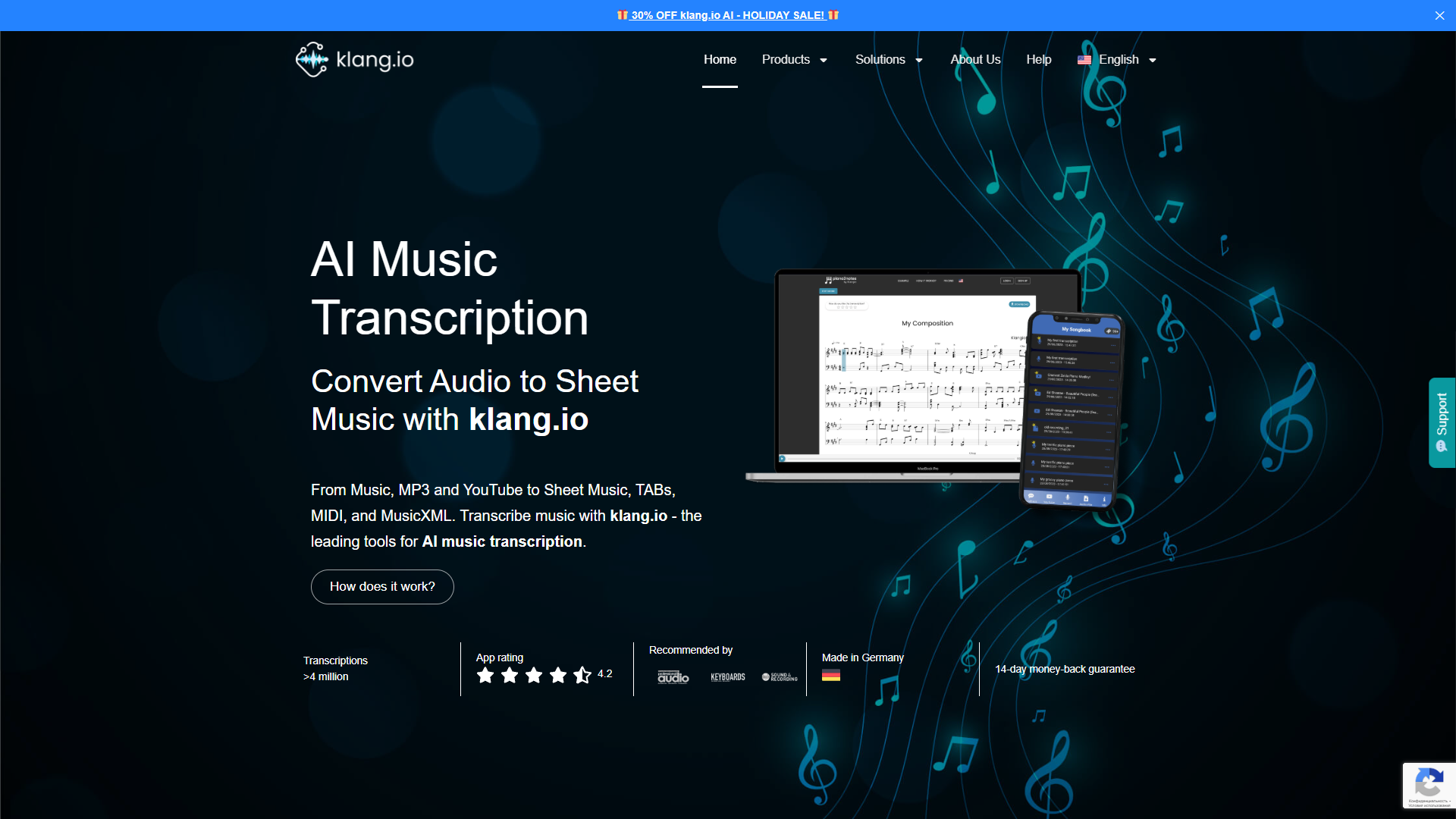Viewport: 1456px width, 819px height.
Task: Open the Products menu
Action: tap(786, 59)
